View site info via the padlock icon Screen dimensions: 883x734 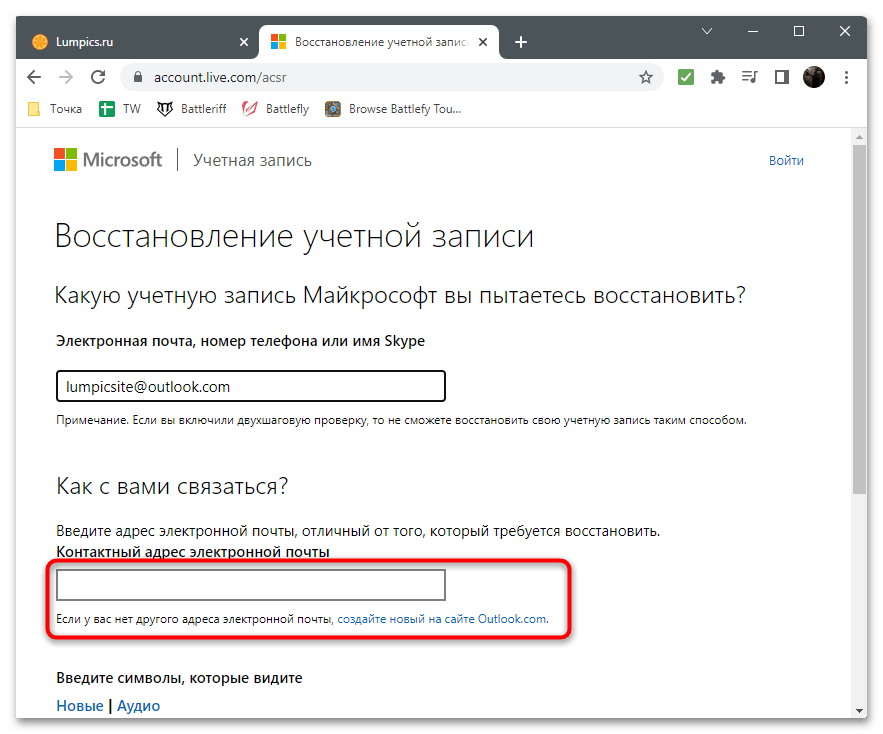138,77
